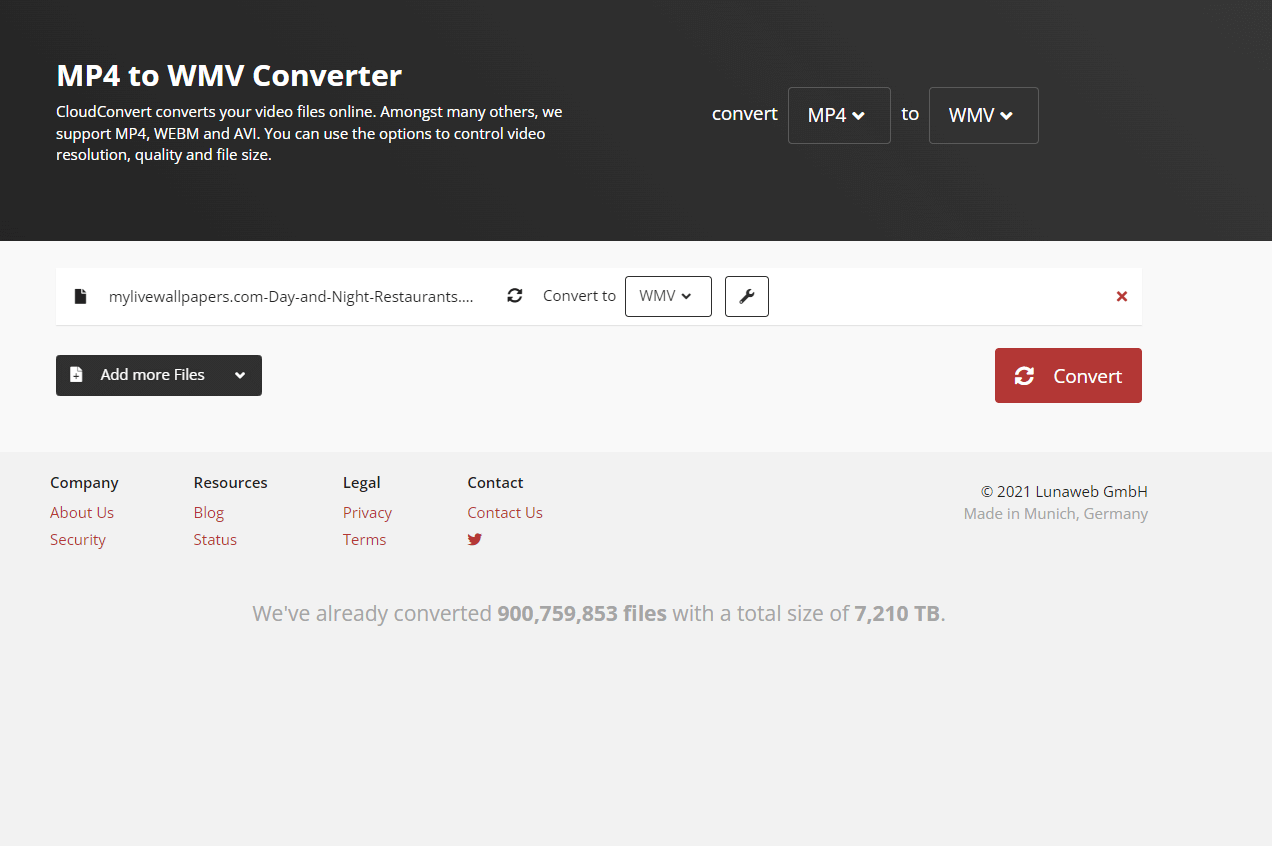The width and height of the screenshot is (1272, 846).
Task: Open the Twitter bird icon link
Action: [475, 540]
